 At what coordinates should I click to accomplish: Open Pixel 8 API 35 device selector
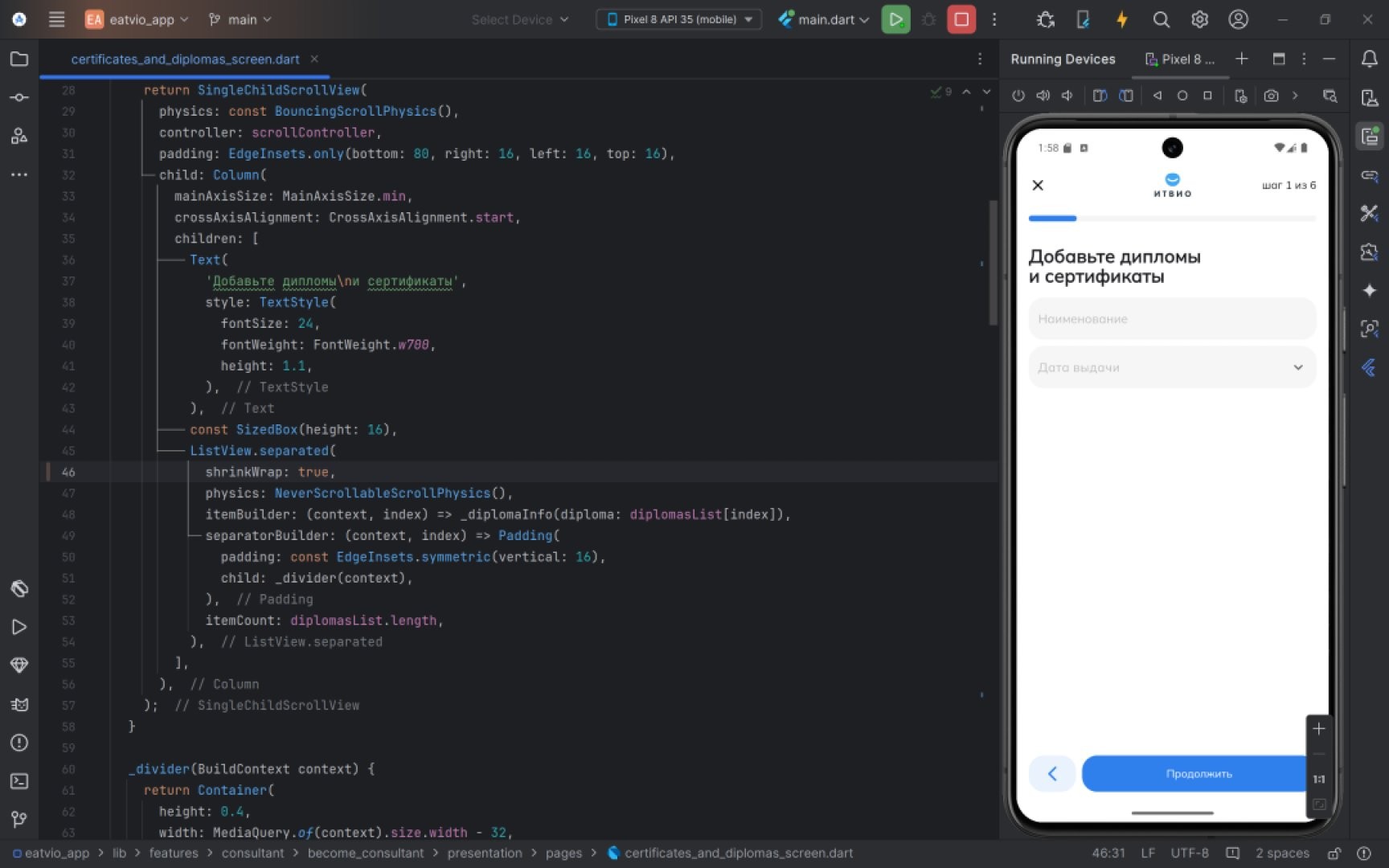(679, 19)
